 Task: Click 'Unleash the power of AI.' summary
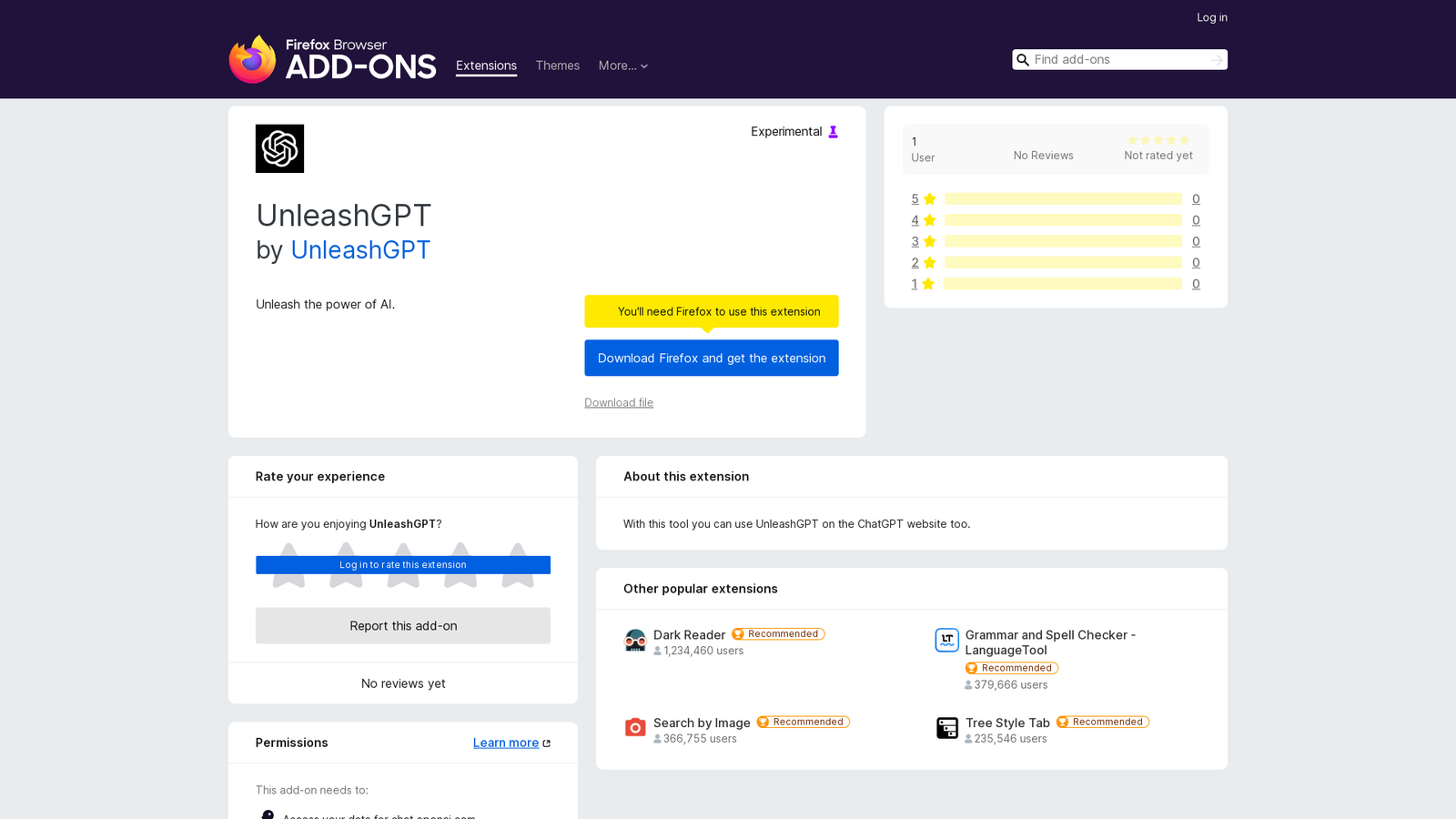pos(325,305)
